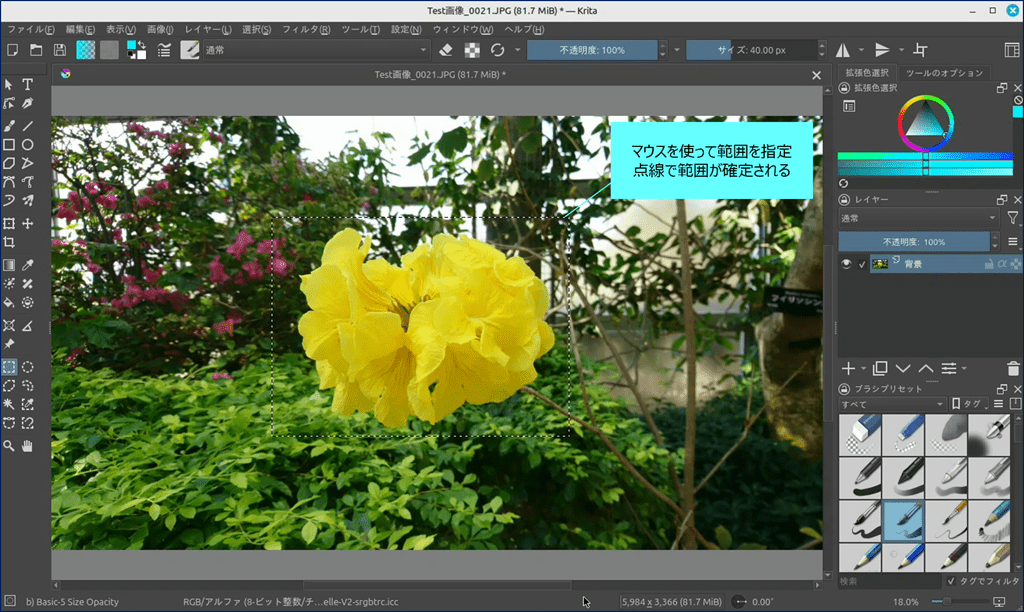Select the Pan hand tool
Screen dimensions: 1024x612
point(28,446)
